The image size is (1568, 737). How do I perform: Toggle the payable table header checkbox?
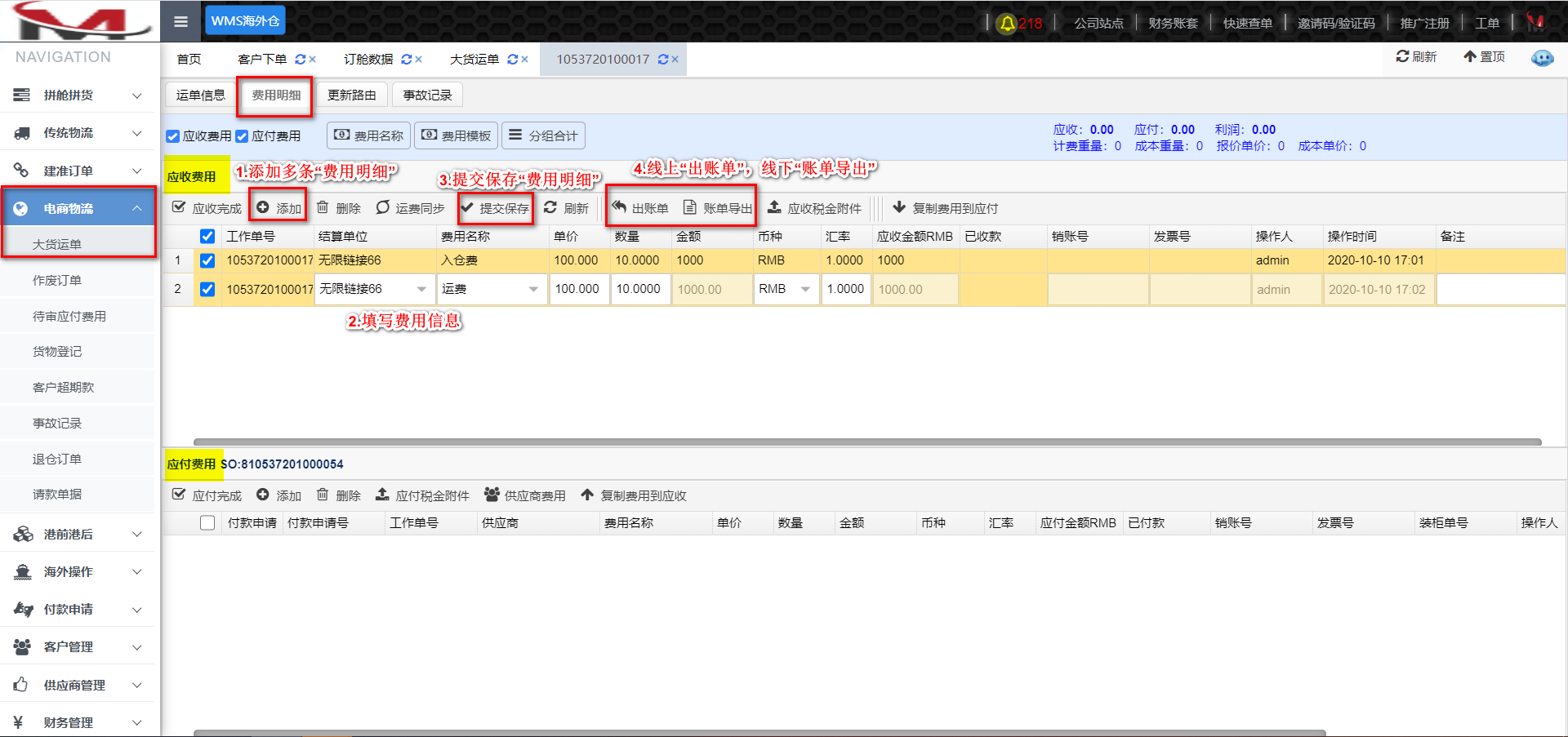(207, 523)
